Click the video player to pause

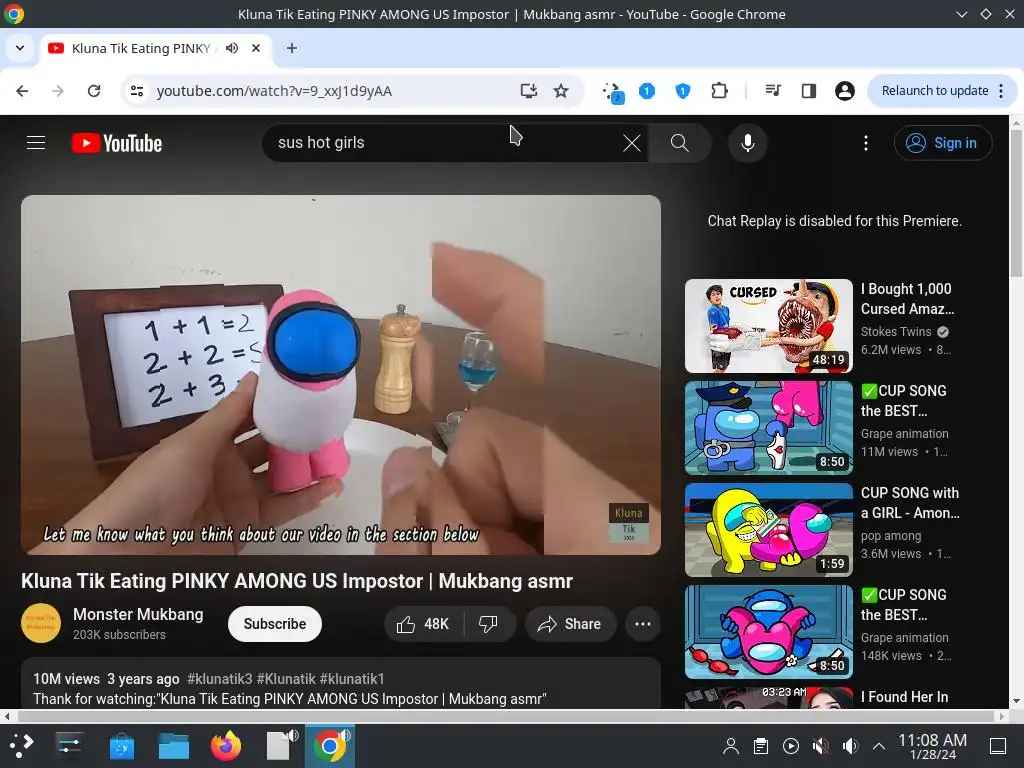coord(341,375)
